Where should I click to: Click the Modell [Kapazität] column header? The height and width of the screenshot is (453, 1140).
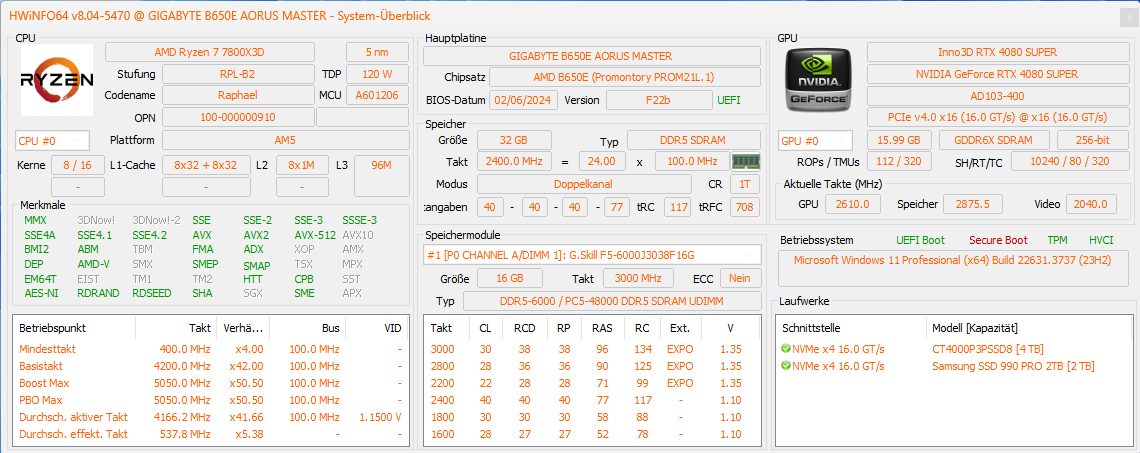[1029, 328]
